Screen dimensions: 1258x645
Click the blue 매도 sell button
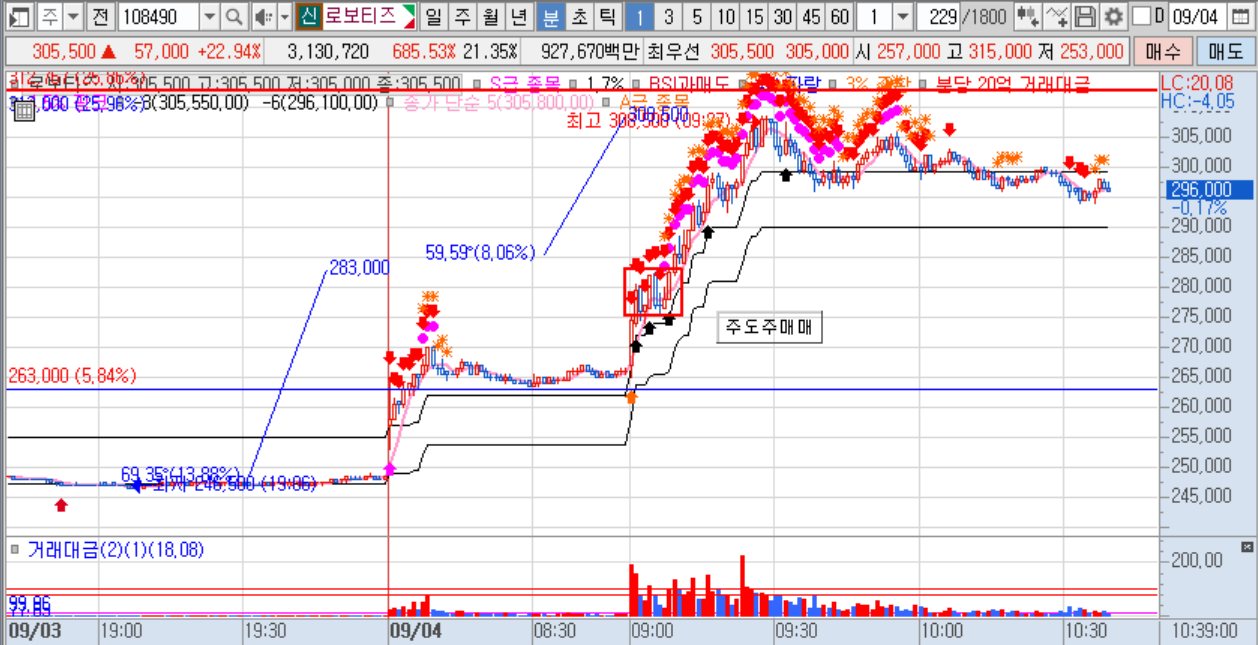point(1224,52)
